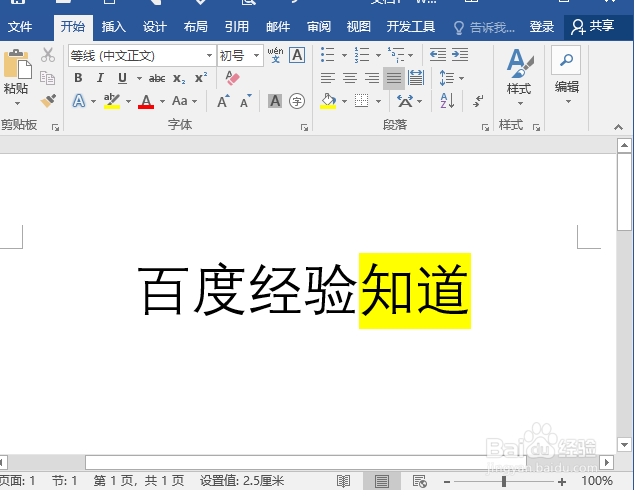Click the 登录 sign-in link
Image resolution: width=634 pixels, height=490 pixels.
click(541, 27)
